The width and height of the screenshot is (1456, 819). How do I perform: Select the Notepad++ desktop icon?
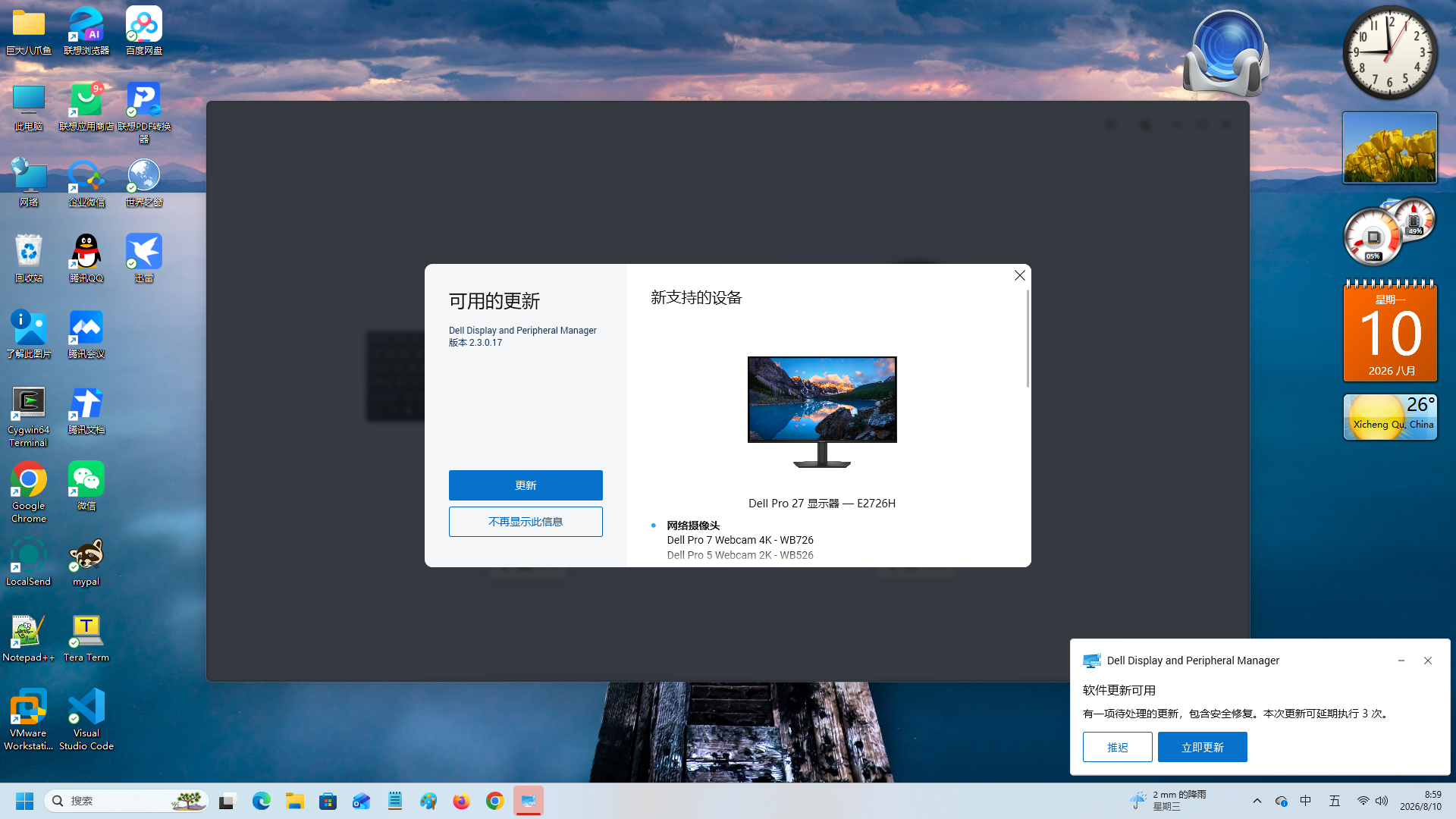(29, 638)
